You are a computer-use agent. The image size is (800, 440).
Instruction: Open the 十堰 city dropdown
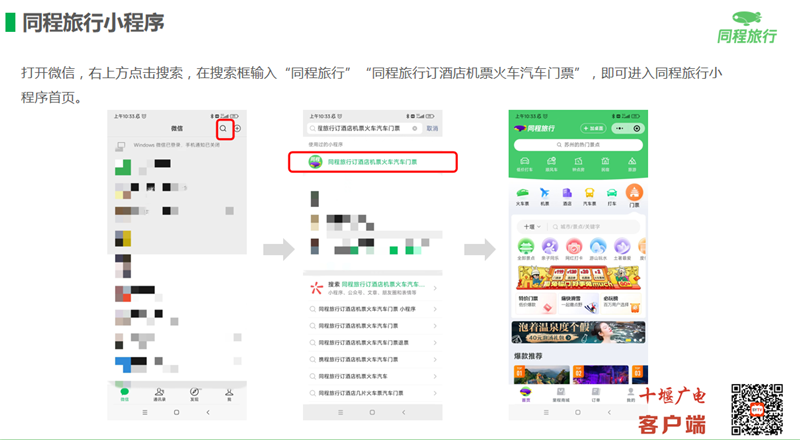coord(532,227)
